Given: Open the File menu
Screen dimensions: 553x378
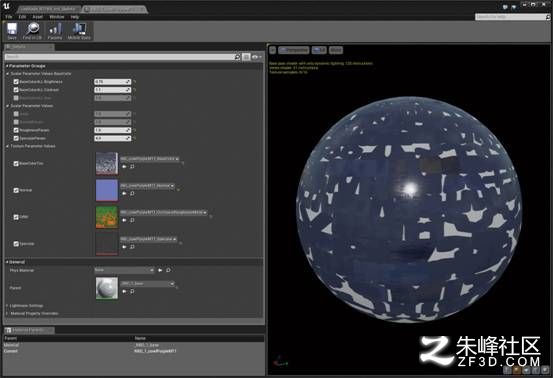Looking at the screenshot, I should (x=9, y=17).
